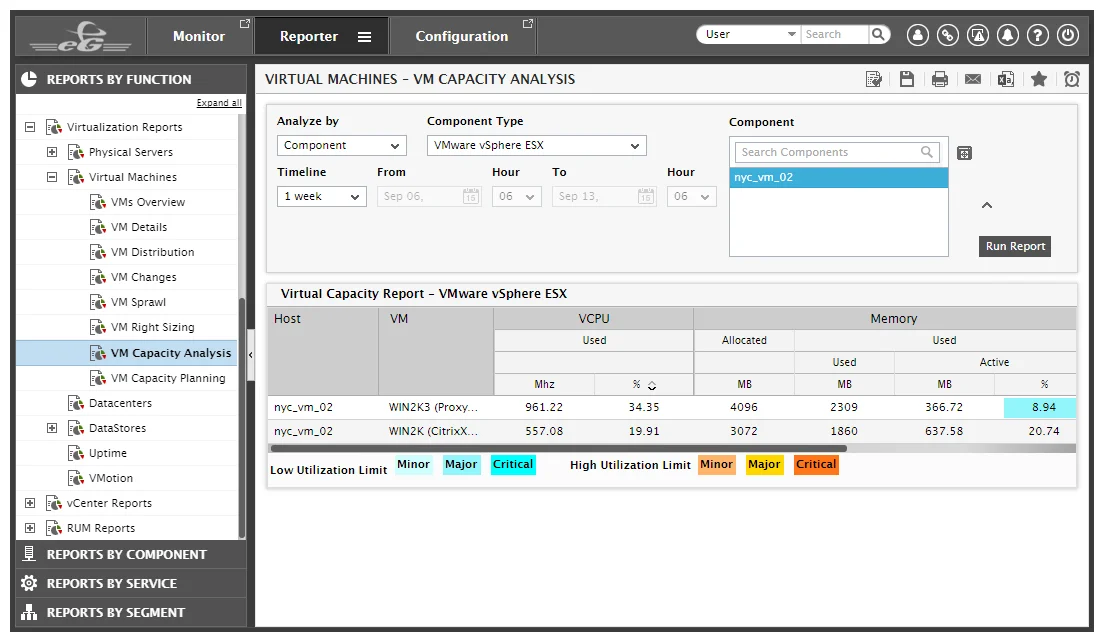Screen dimensions: 1104x642
Task: Schedule the report using alarm clock icon
Action: click(x=1072, y=79)
